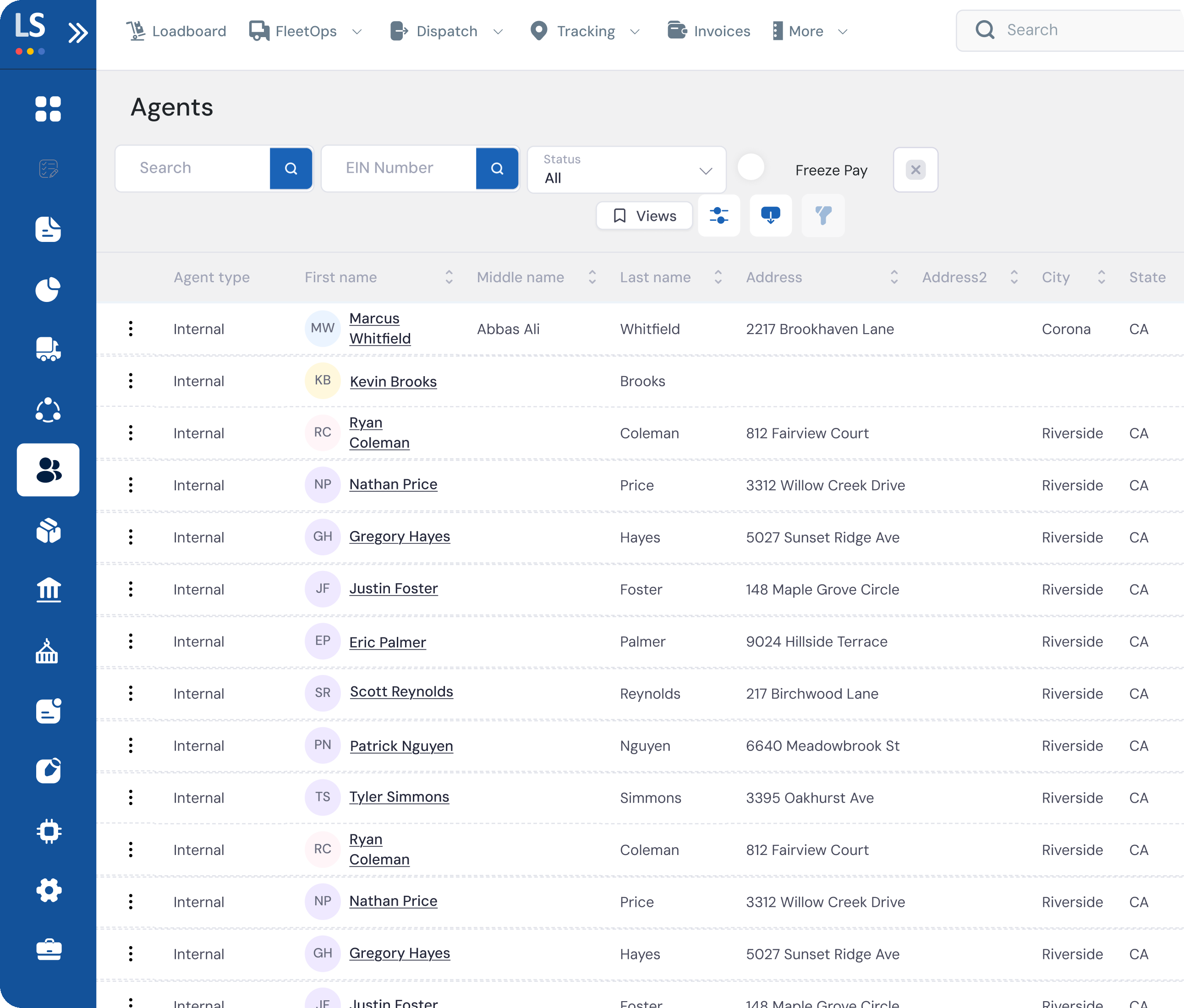
Task: Sort by First name column arrows
Action: (x=449, y=277)
